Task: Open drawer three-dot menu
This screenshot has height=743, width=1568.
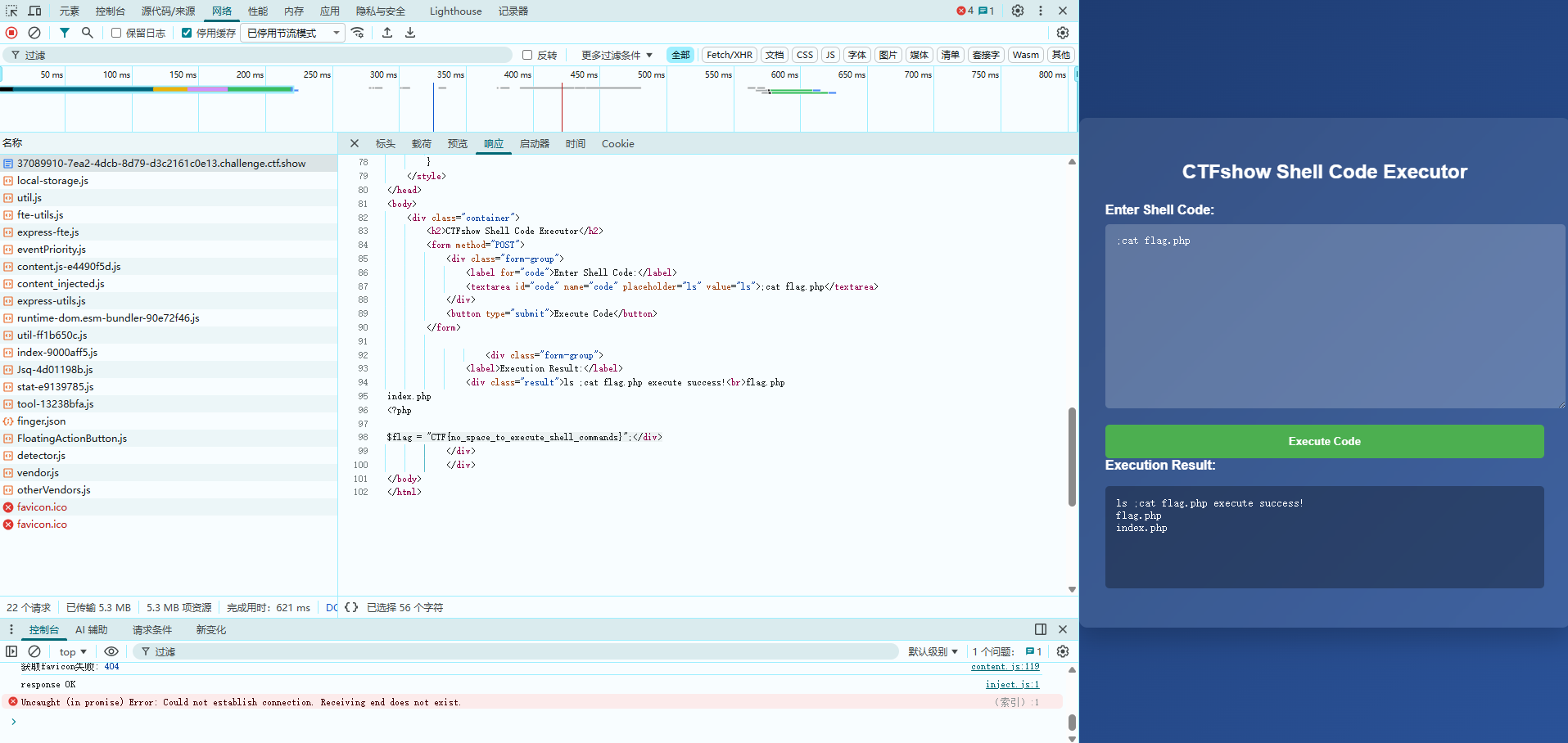Action: click(x=11, y=629)
